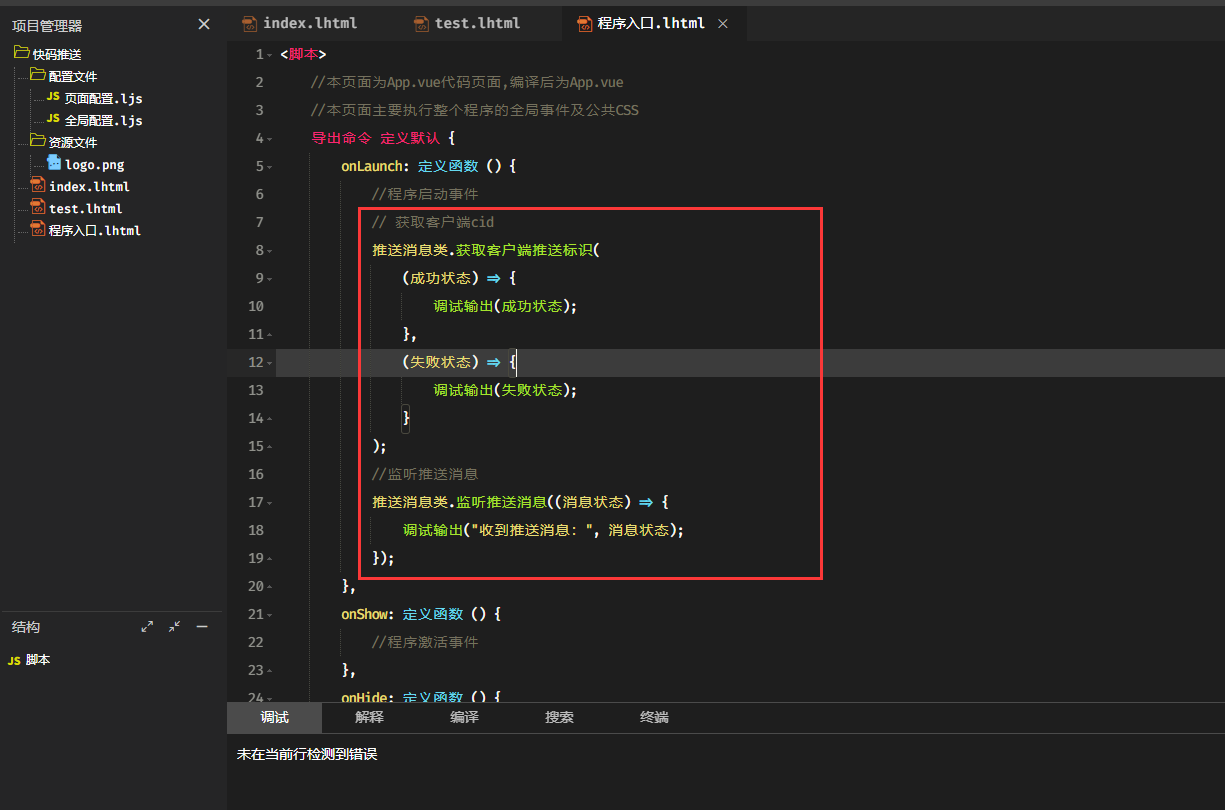The height and width of the screenshot is (810, 1225).
Task: Click the 快码推送 root folder icon
Action: tap(22, 52)
